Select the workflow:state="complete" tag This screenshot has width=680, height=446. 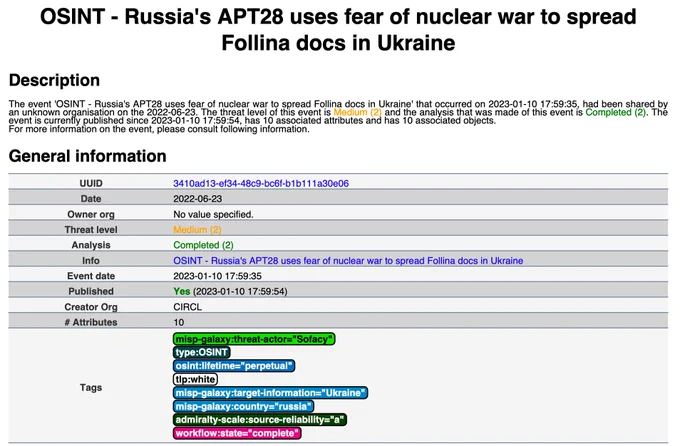(237, 433)
